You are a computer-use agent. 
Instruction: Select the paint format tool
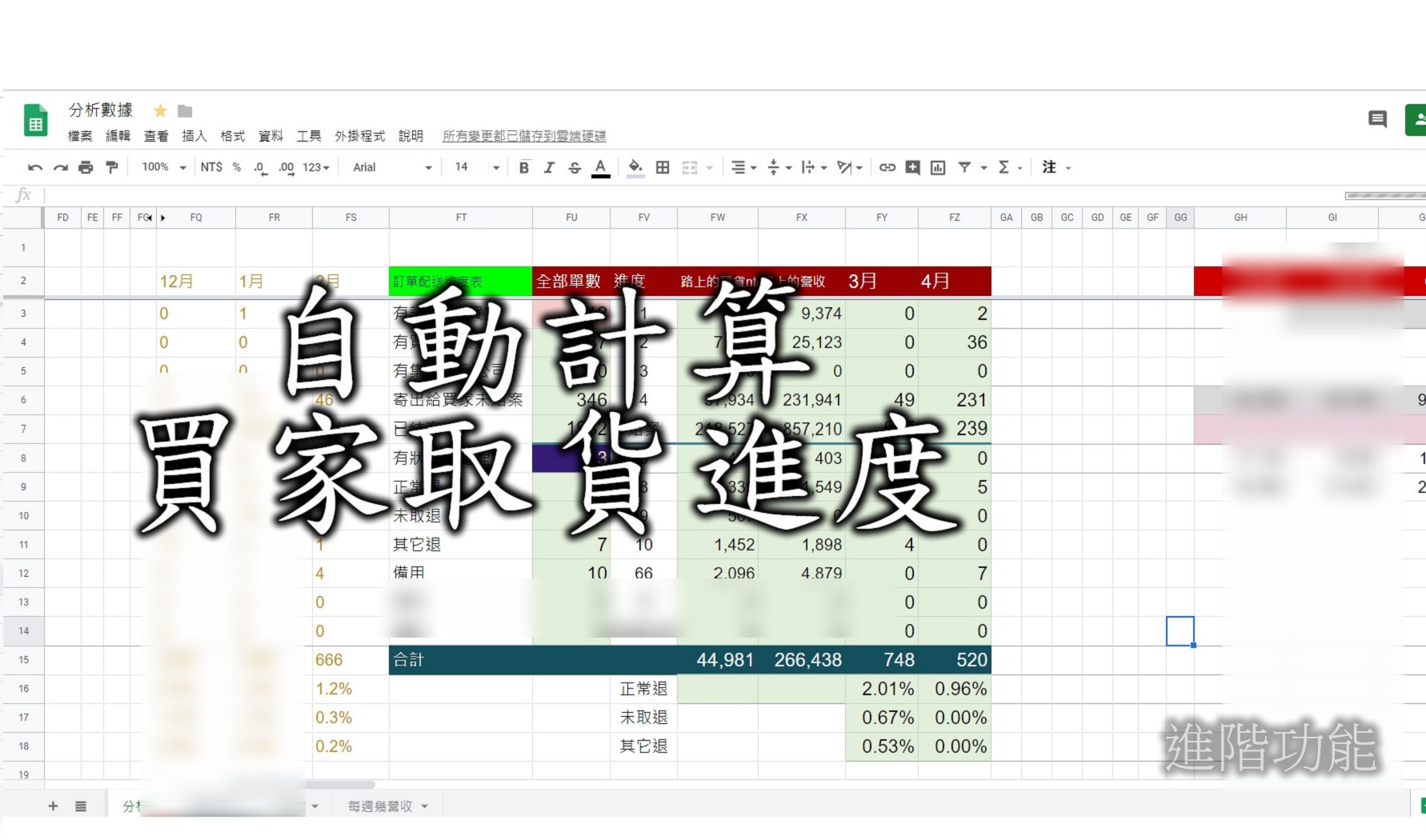coord(112,167)
